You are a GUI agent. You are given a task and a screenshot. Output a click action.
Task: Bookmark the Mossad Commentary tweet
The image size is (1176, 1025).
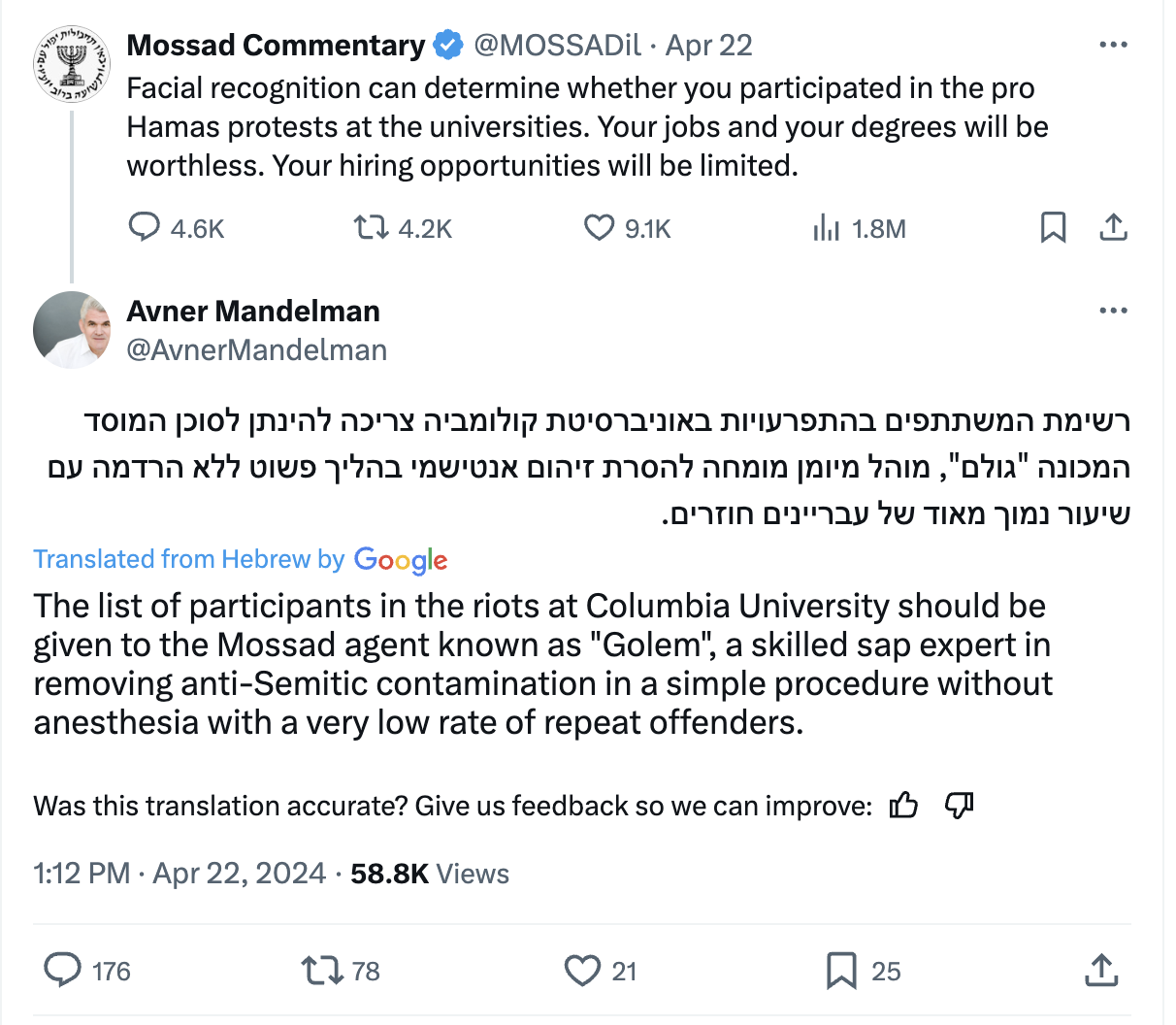point(1053,228)
